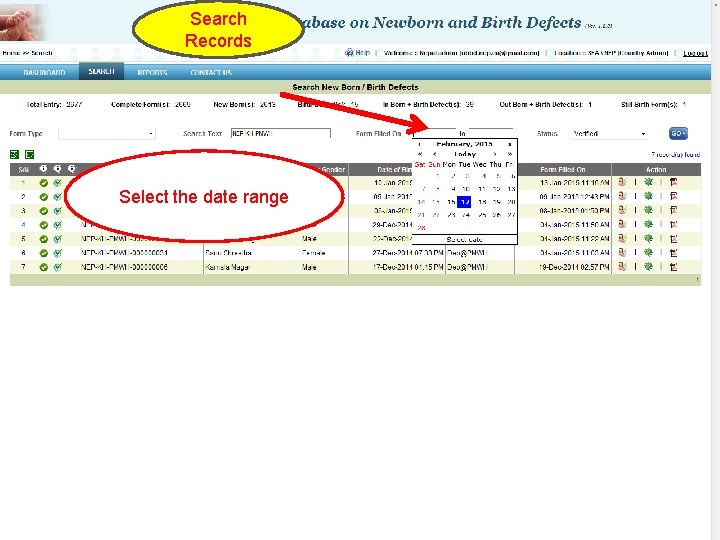Click first green Excel export icon above table
720x540 pixels.
(14, 154)
